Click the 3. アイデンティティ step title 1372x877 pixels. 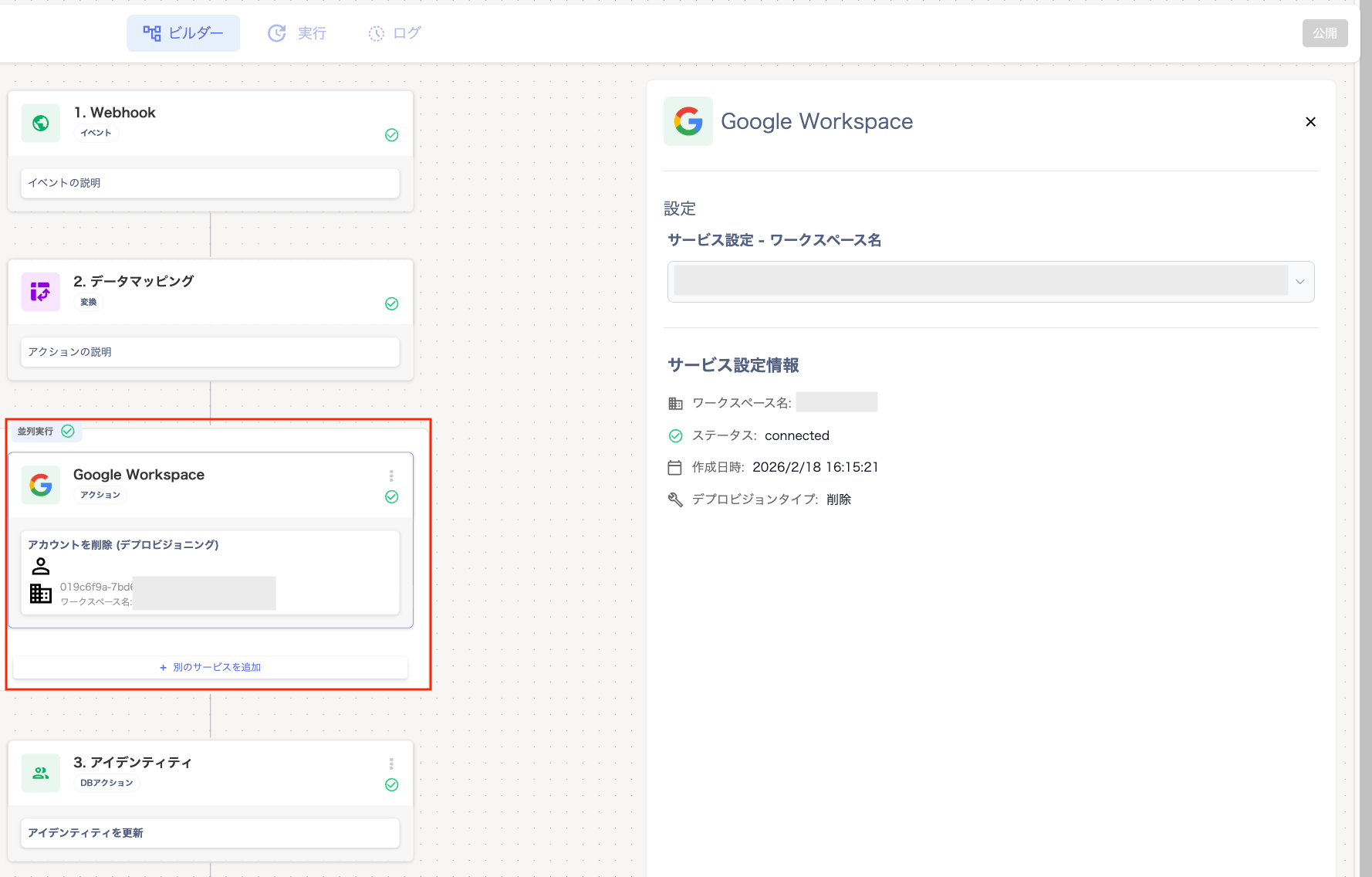(x=133, y=762)
